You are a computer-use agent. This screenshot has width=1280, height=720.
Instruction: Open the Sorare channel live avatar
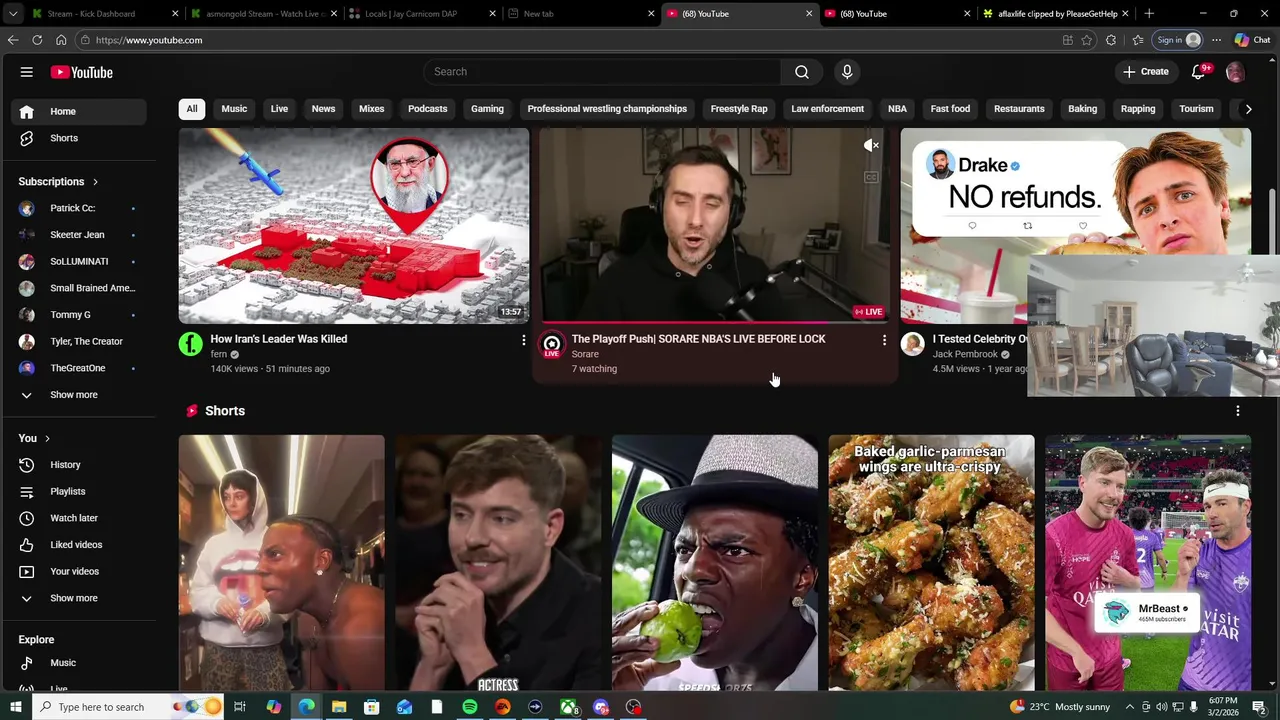[x=551, y=345]
